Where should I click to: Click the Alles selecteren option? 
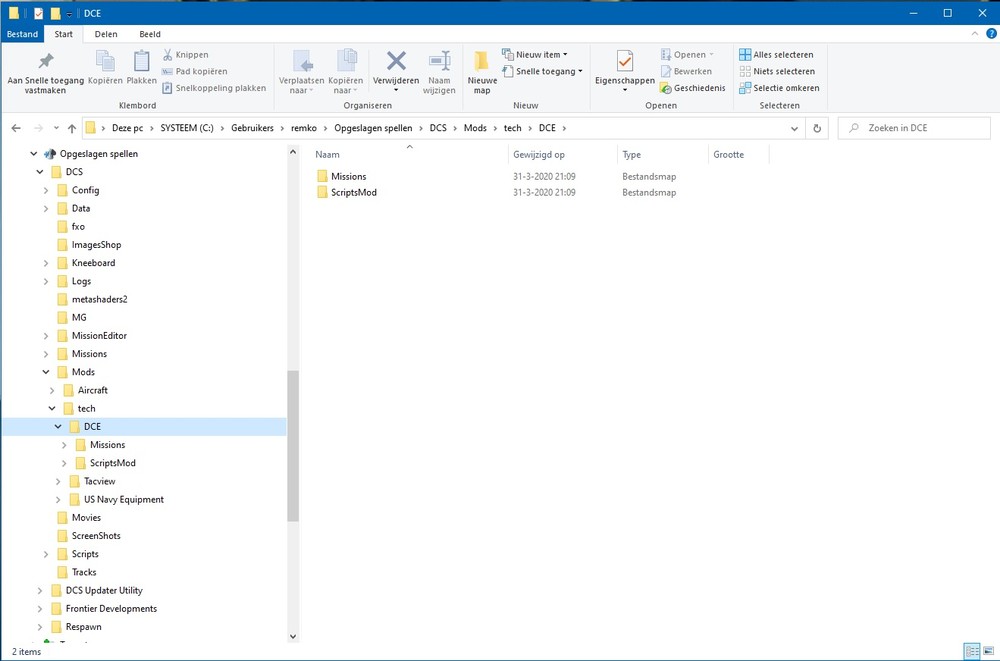[778, 54]
